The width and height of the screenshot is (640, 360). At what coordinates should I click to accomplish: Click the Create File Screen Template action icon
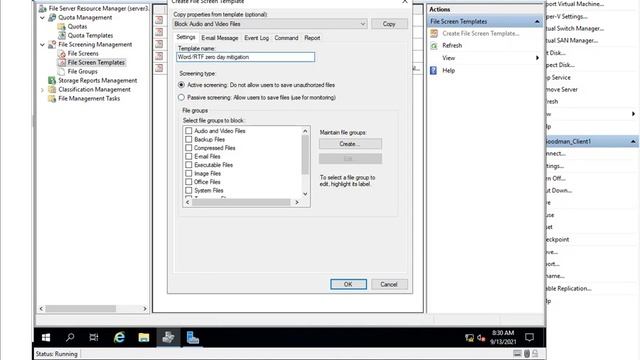pyautogui.click(x=434, y=33)
